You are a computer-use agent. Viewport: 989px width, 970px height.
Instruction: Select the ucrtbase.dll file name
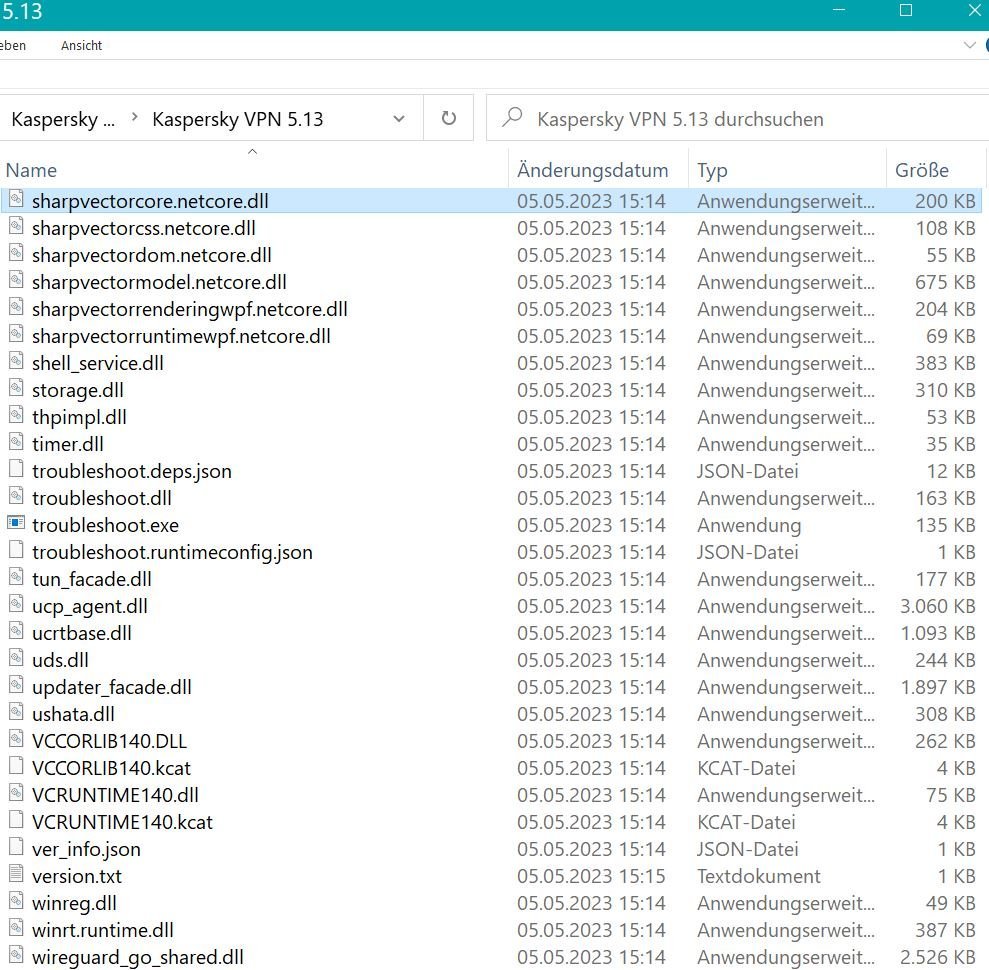pos(81,633)
